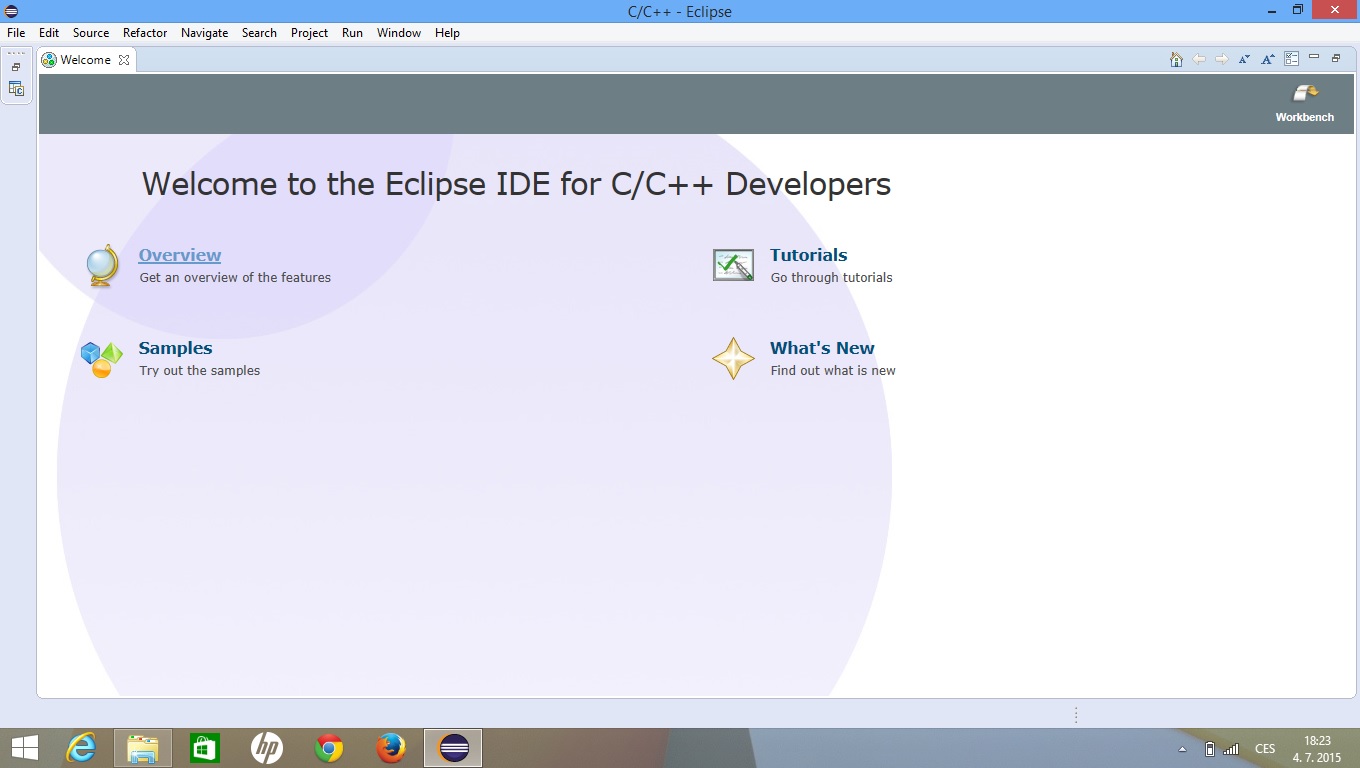
Task: Select the Welcome tab
Action: (85, 60)
